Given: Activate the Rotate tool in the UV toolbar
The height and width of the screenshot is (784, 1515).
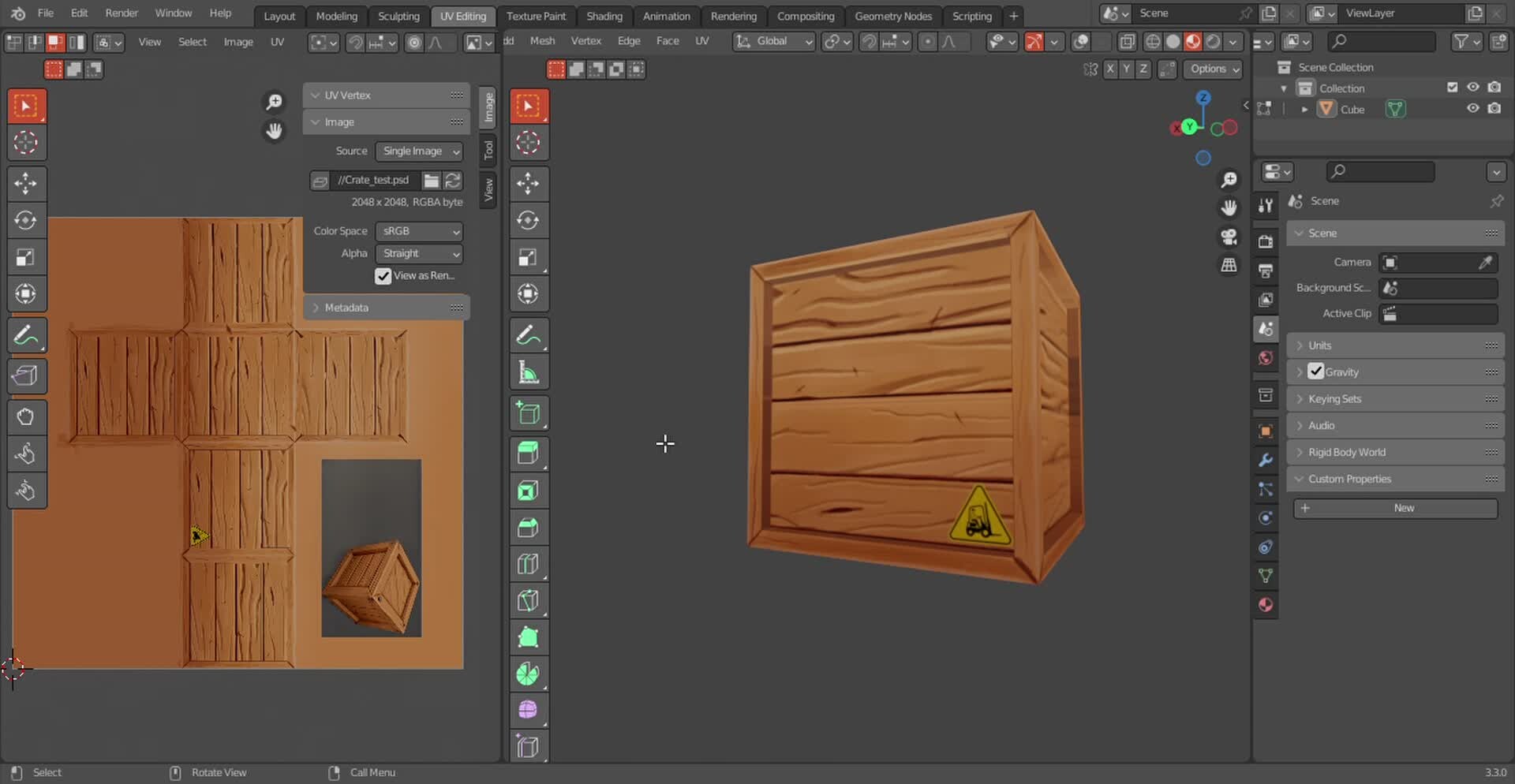Looking at the screenshot, I should [27, 221].
